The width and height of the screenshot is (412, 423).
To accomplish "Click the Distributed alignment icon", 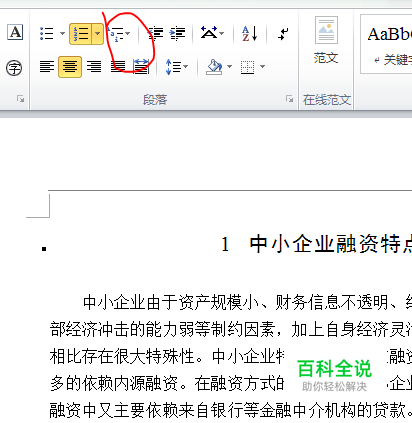I will point(141,67).
